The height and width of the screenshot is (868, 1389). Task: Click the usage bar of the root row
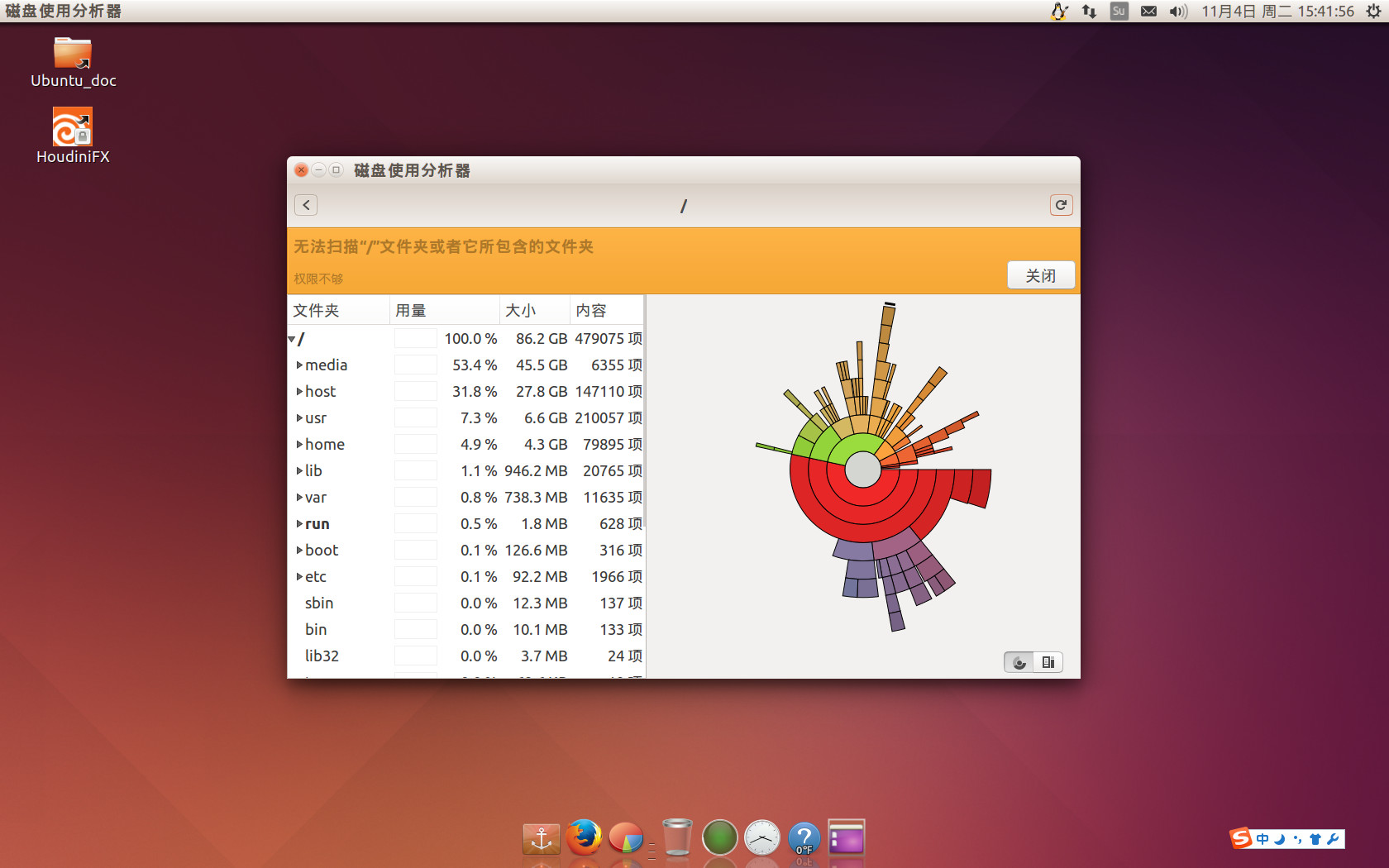click(x=416, y=339)
